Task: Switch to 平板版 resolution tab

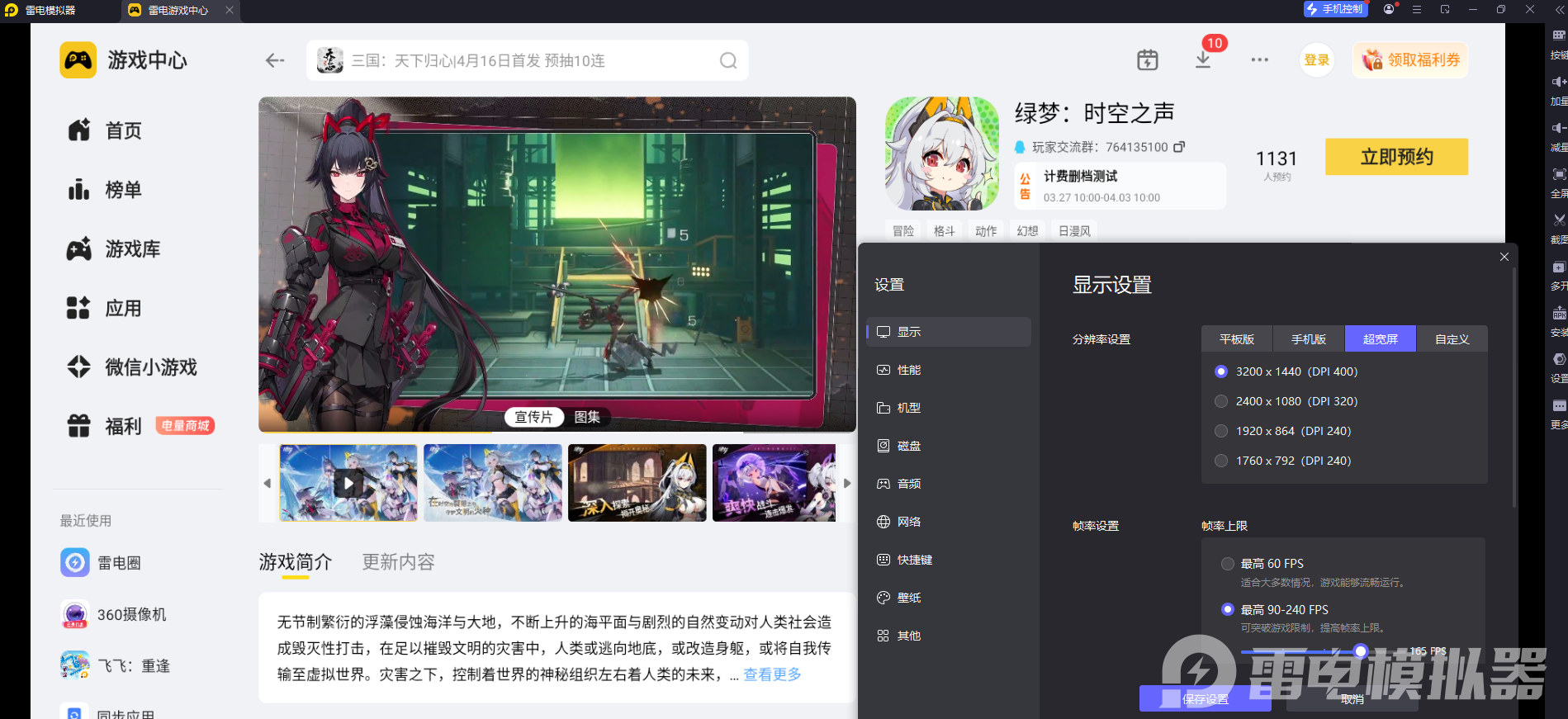Action: pyautogui.click(x=1237, y=339)
